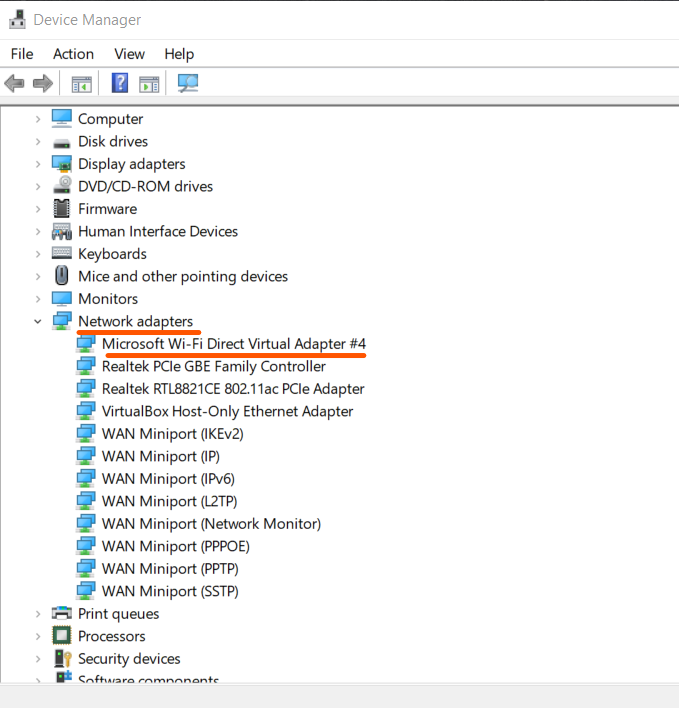Screen dimensions: 679x708
Task: Click the icon beside WAN Miniport (SSTP)
Action: (x=86, y=591)
